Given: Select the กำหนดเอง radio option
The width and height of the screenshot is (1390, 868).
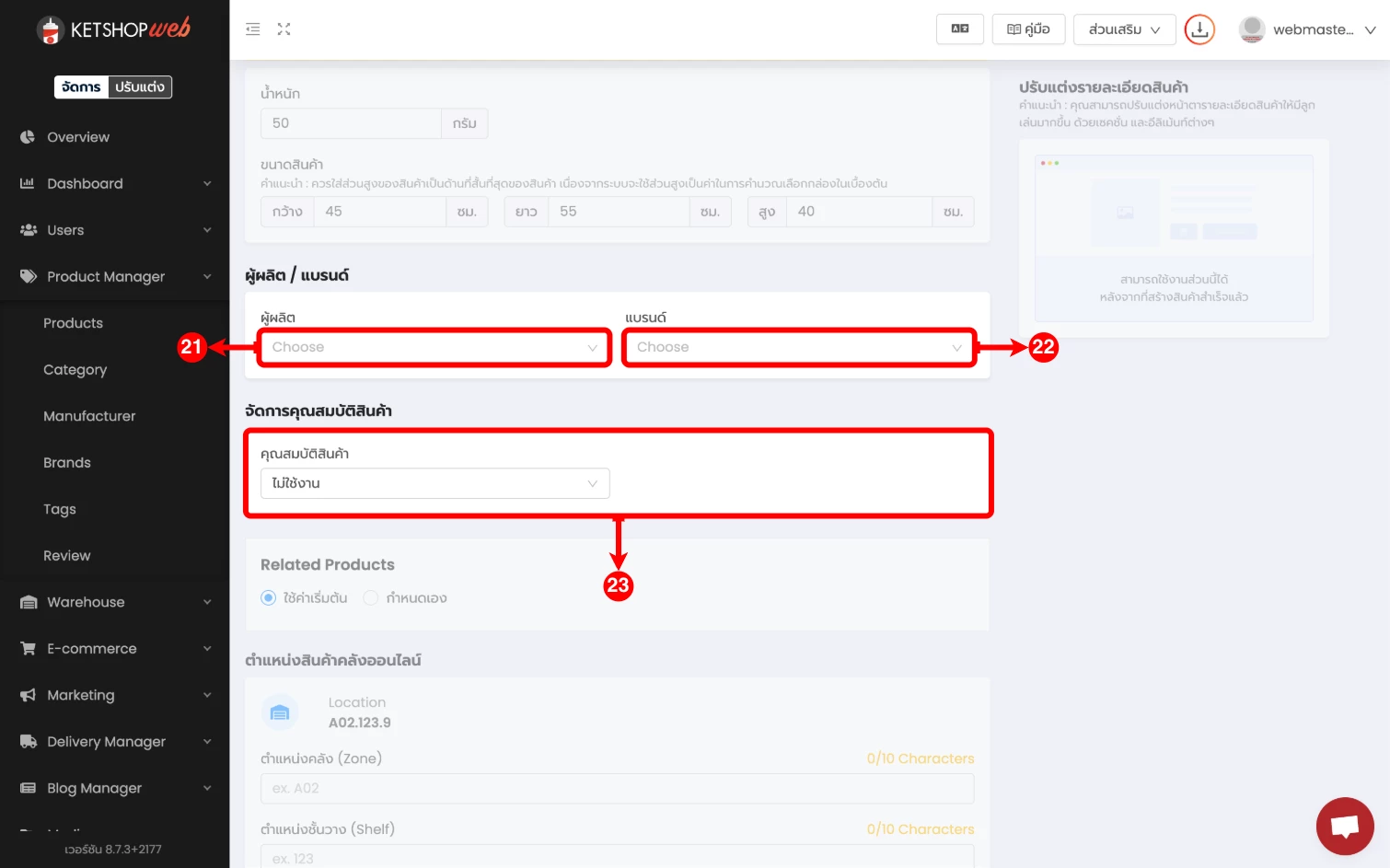Looking at the screenshot, I should [371, 598].
